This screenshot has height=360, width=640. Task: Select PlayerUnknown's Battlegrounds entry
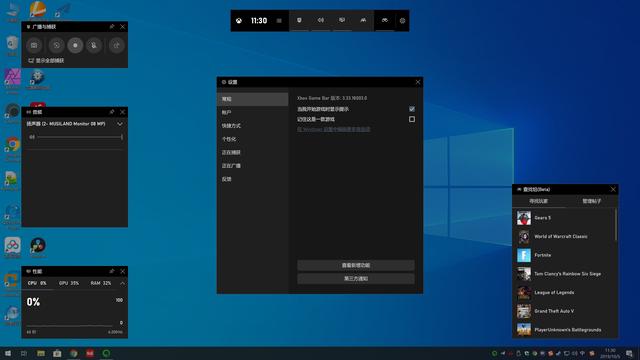[563, 330]
